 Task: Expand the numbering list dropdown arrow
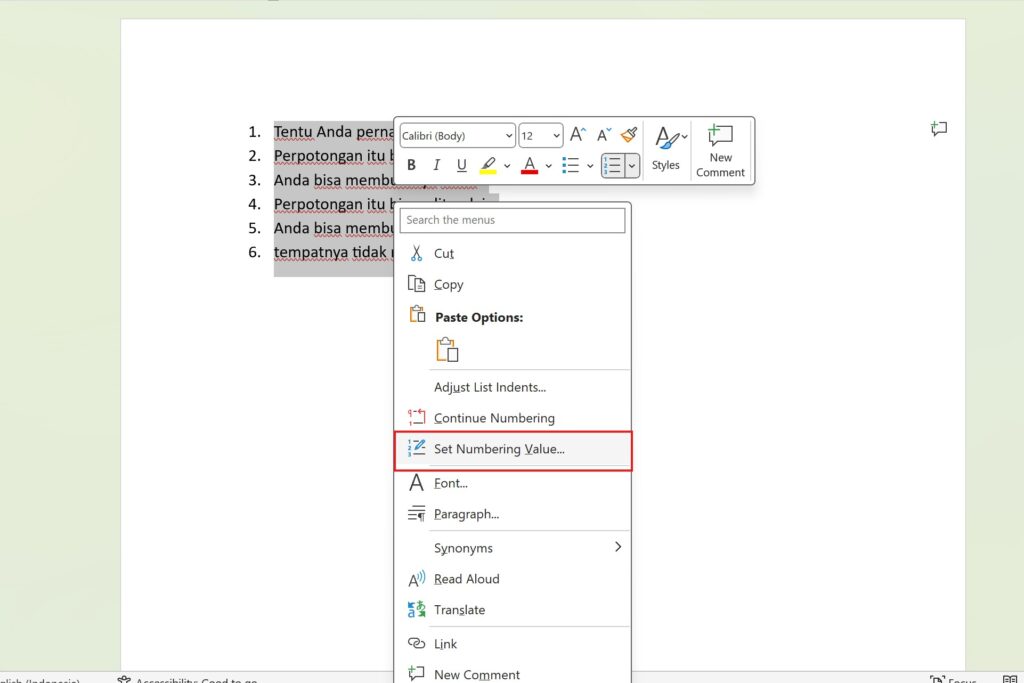point(632,166)
